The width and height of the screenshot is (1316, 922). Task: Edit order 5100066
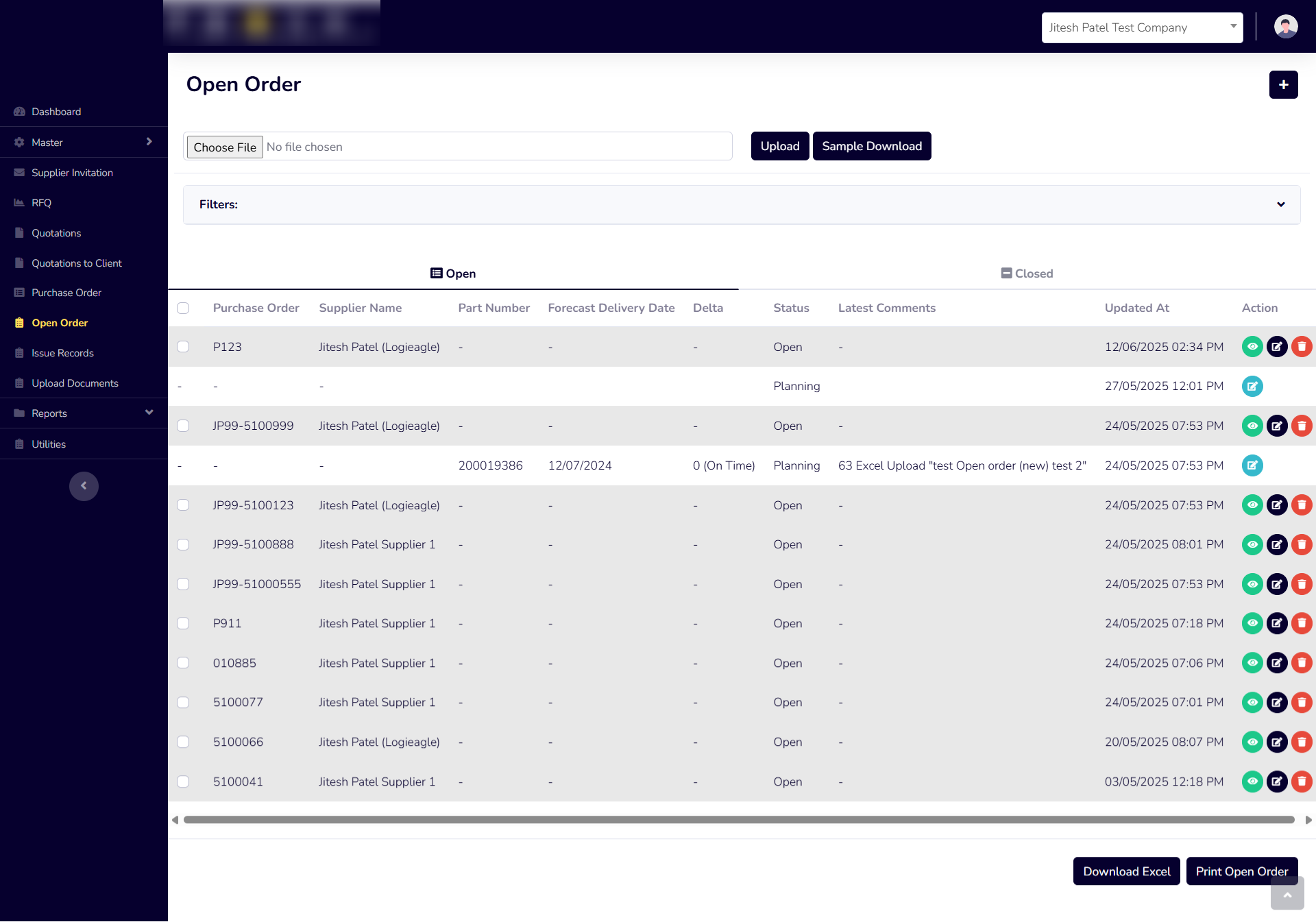pyautogui.click(x=1277, y=742)
